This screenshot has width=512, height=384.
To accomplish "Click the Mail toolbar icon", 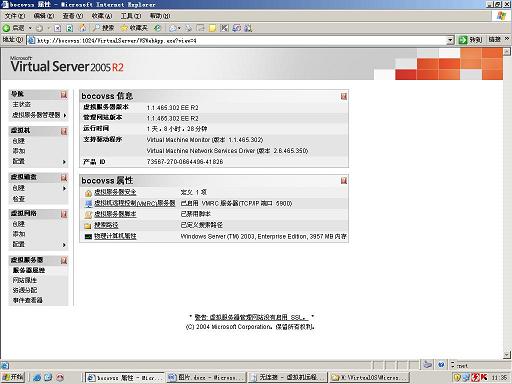I will [x=173, y=28].
